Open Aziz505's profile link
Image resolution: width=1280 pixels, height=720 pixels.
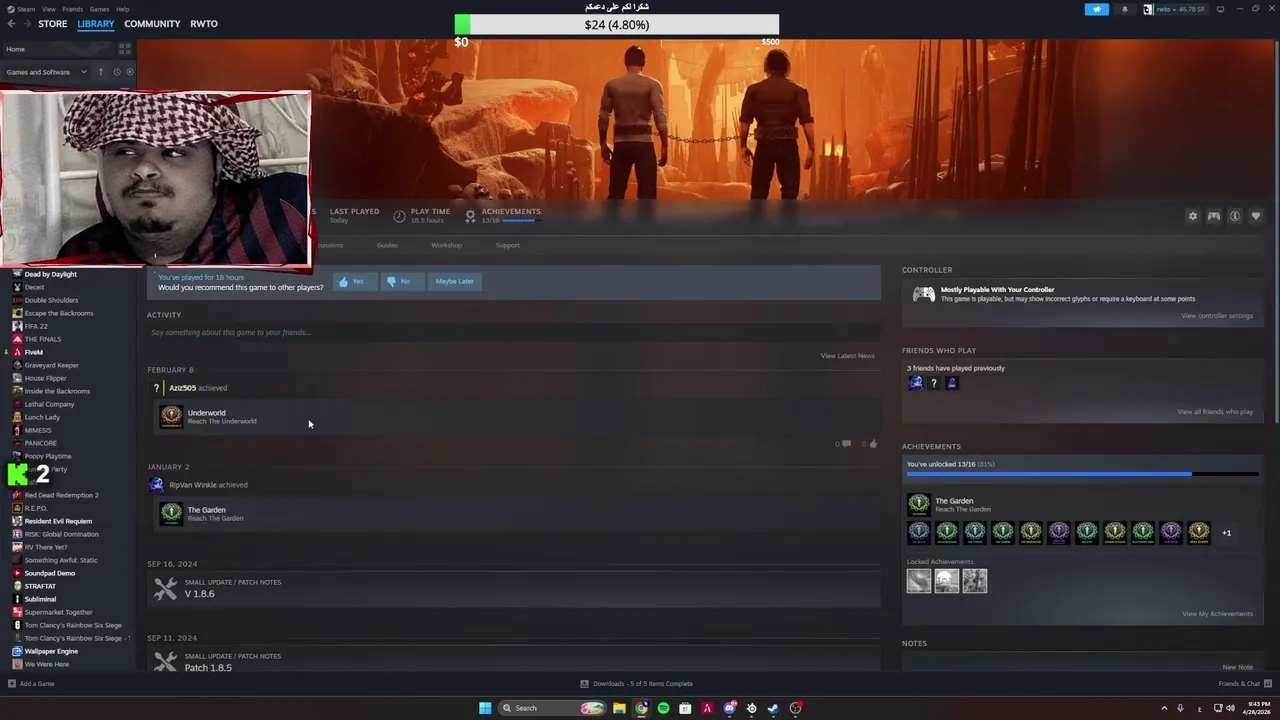click(182, 388)
